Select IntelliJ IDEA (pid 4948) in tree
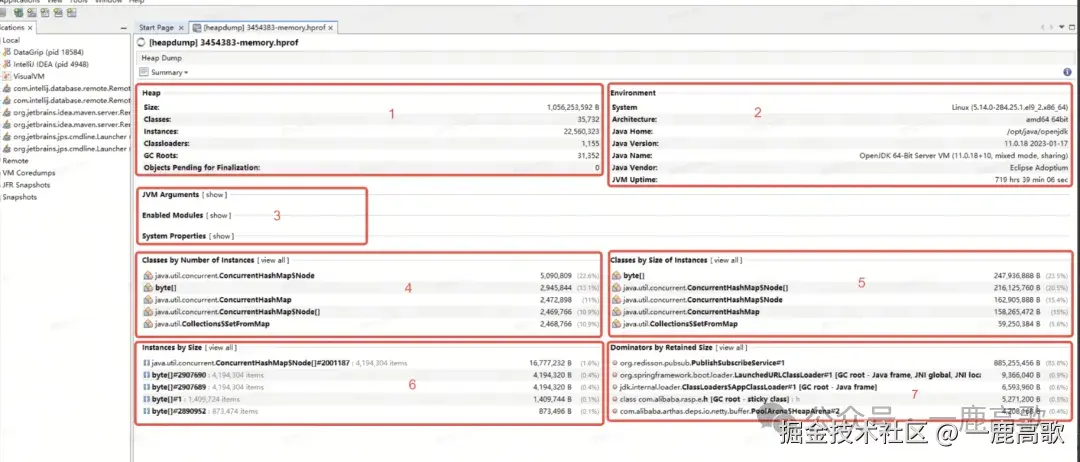Screen dimensions: 1080x462 [x=51, y=64]
